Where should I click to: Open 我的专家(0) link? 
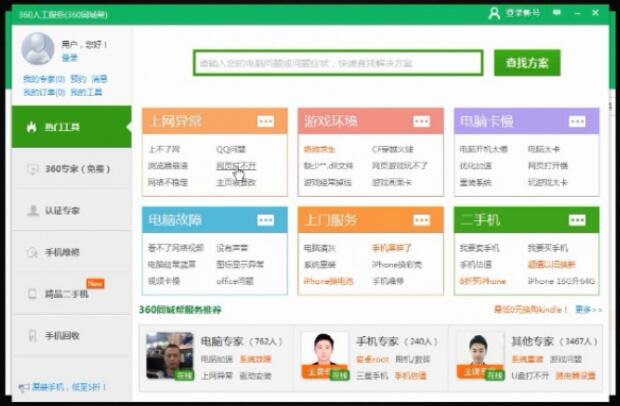coord(44,79)
